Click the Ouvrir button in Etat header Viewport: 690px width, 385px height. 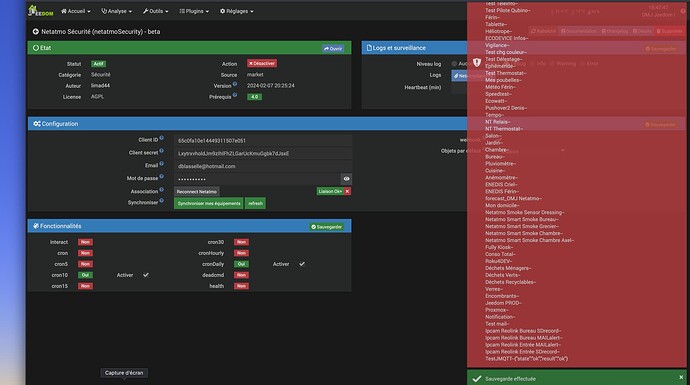[x=333, y=48]
